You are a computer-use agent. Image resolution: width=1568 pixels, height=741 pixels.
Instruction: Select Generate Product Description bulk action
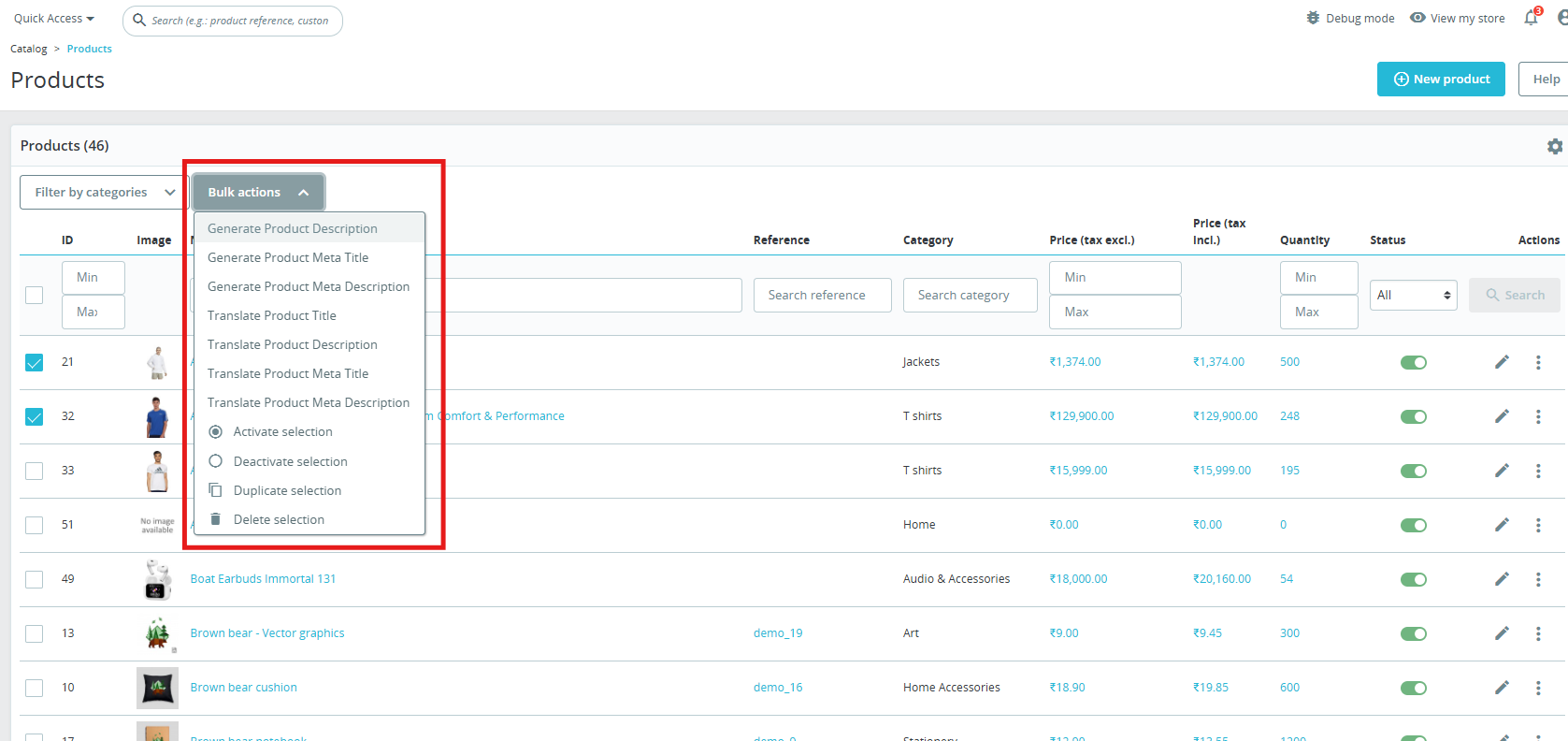point(309,228)
